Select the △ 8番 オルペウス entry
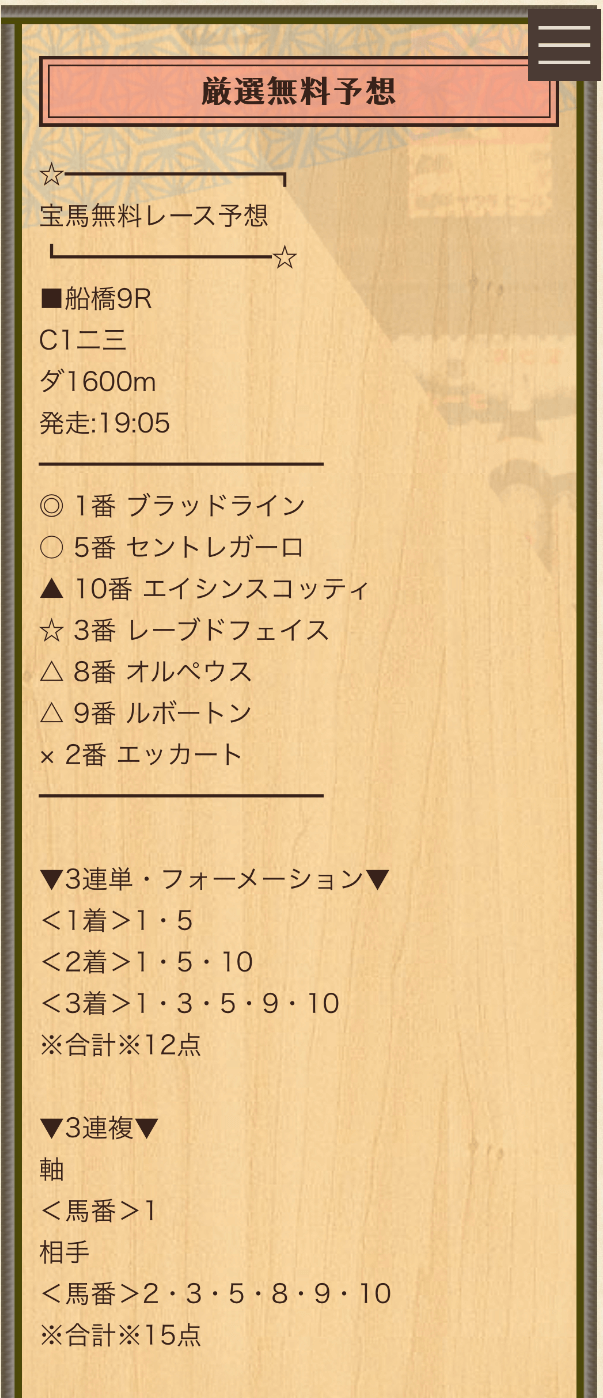The image size is (603, 1398). (146, 672)
